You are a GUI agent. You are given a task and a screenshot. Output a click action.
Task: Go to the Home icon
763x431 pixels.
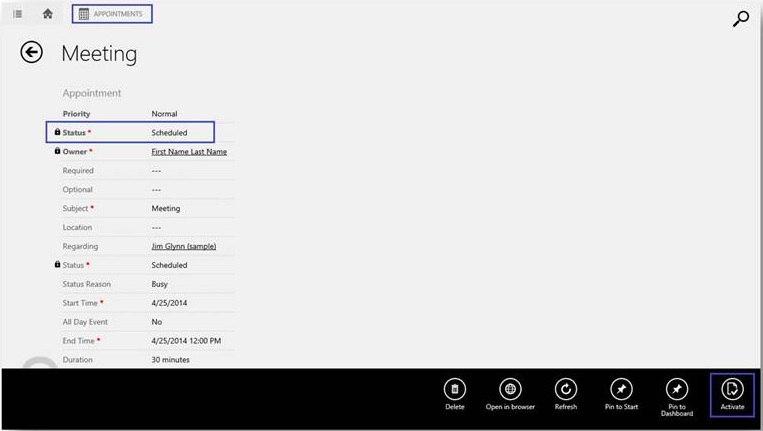(x=48, y=14)
